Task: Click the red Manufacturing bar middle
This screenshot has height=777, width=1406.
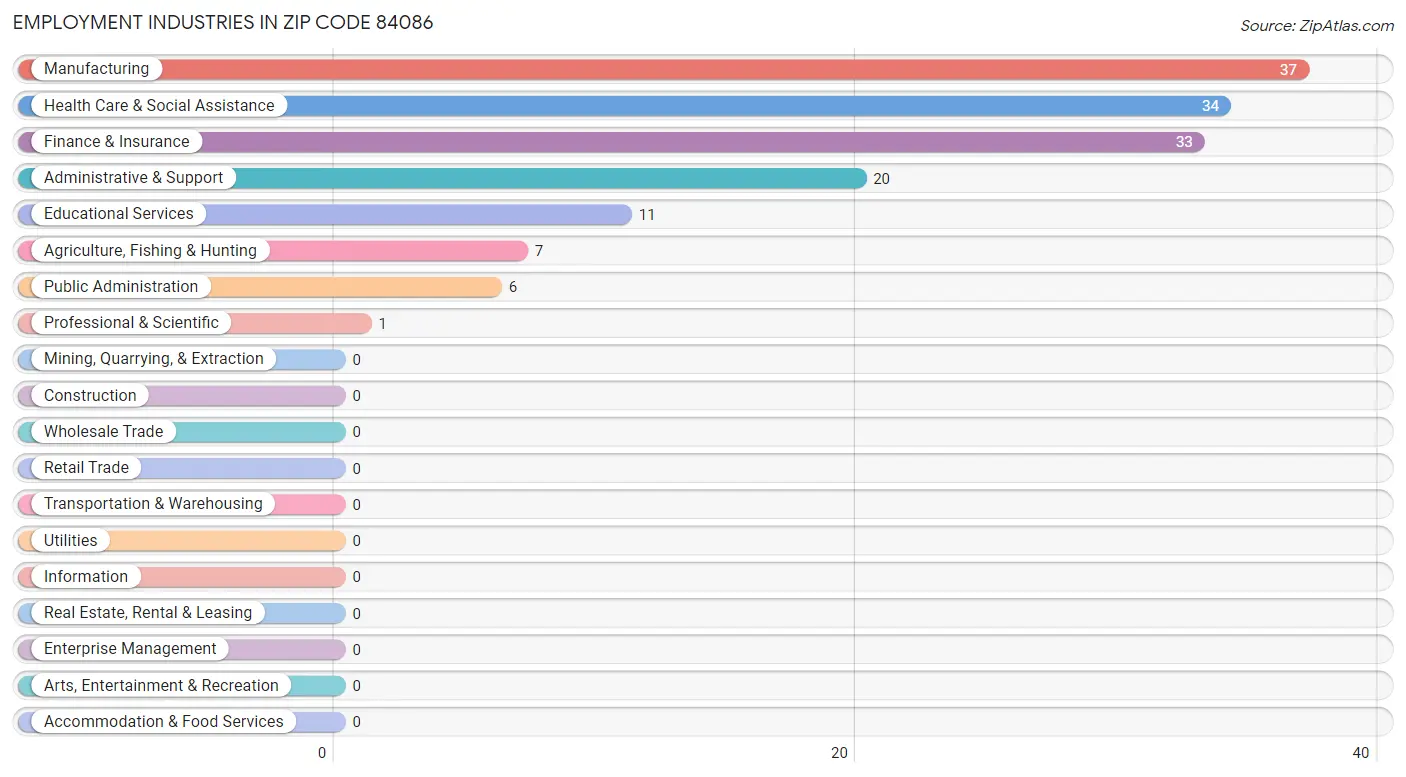Action: coord(664,69)
